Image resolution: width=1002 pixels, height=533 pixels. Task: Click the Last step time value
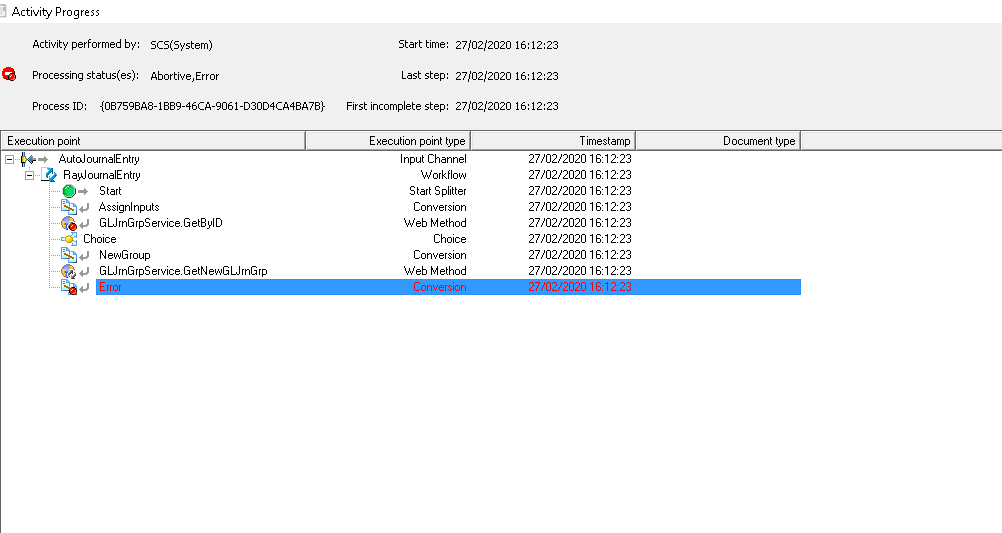tap(507, 75)
